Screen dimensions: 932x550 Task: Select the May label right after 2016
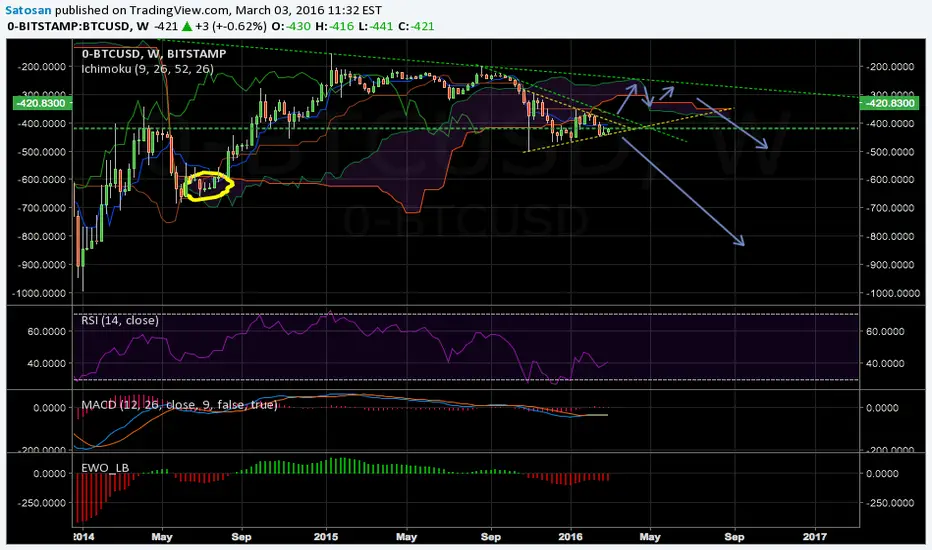[650, 537]
